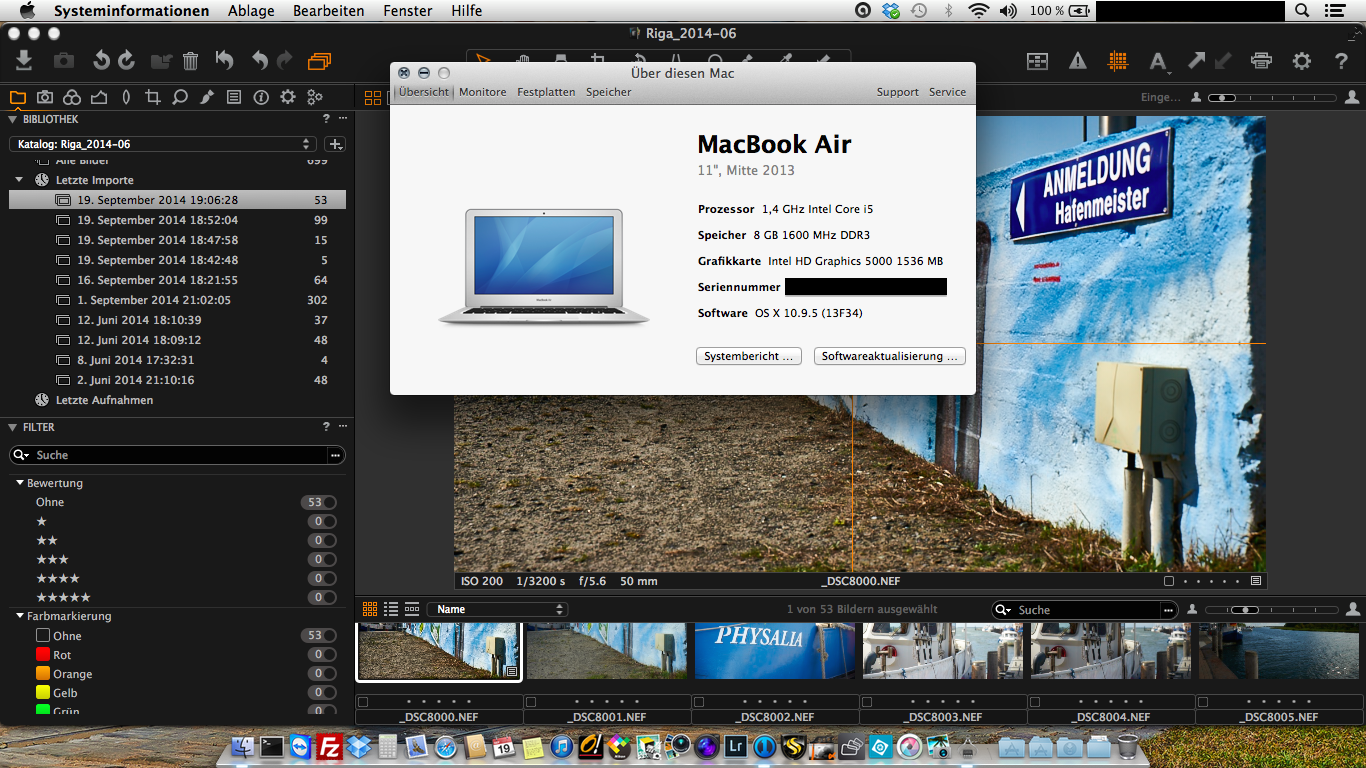
Task: Open the Ablage menu
Action: click(x=251, y=11)
